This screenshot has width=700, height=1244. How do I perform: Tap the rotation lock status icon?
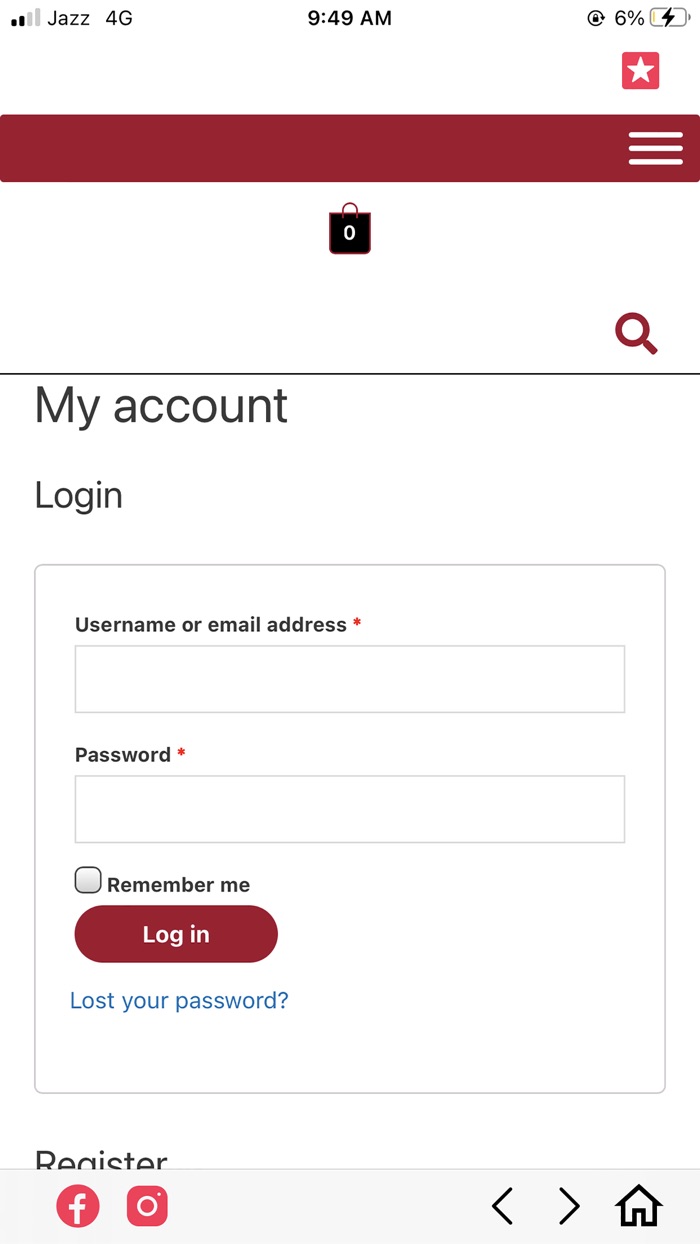(596, 18)
